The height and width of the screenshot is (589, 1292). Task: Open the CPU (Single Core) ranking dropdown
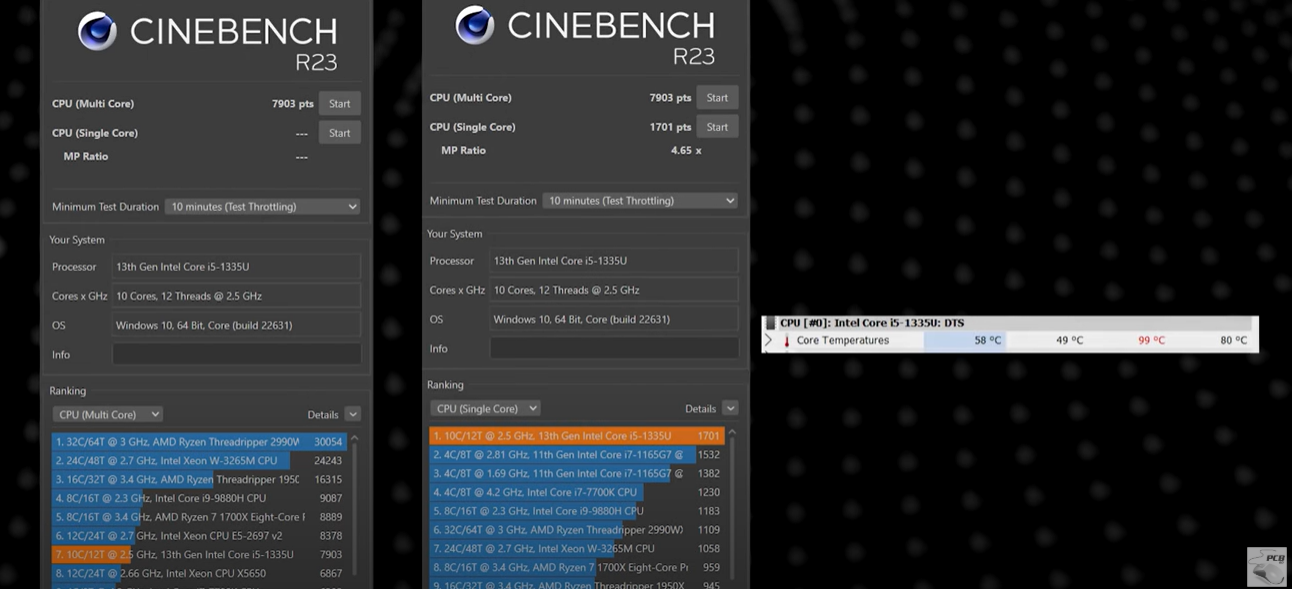pos(485,408)
